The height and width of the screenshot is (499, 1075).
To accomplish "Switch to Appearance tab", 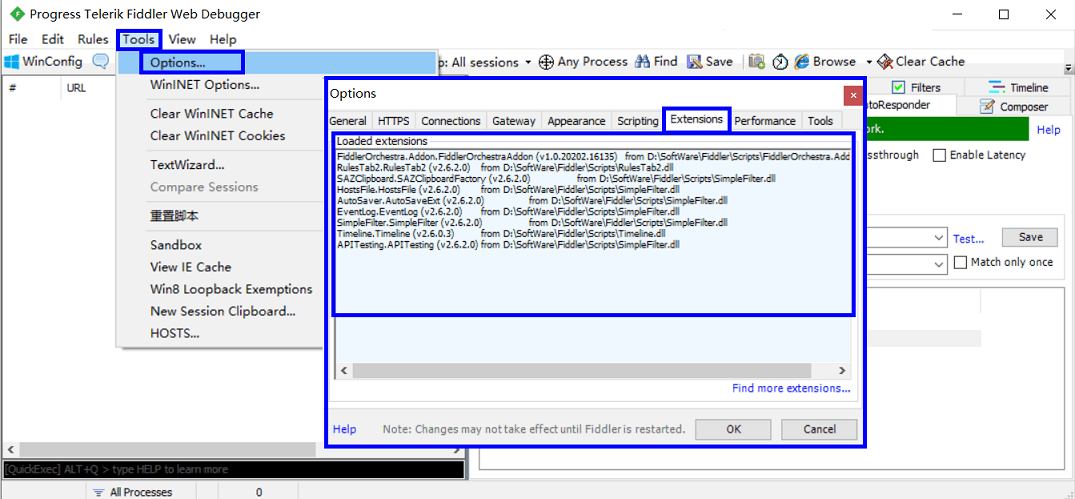I will coord(576,121).
